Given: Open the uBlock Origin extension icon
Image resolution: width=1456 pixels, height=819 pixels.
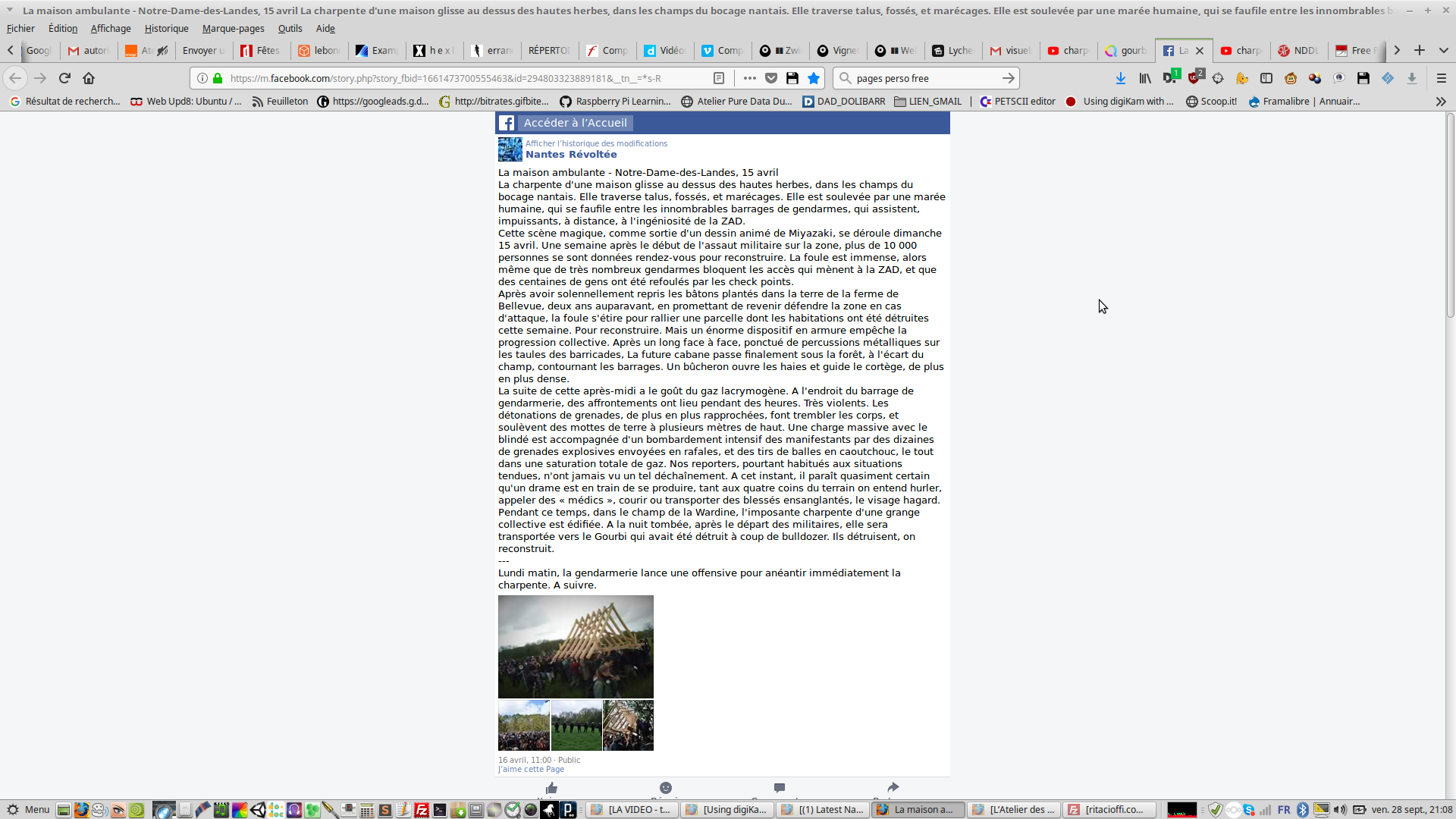Looking at the screenshot, I should [x=1194, y=77].
